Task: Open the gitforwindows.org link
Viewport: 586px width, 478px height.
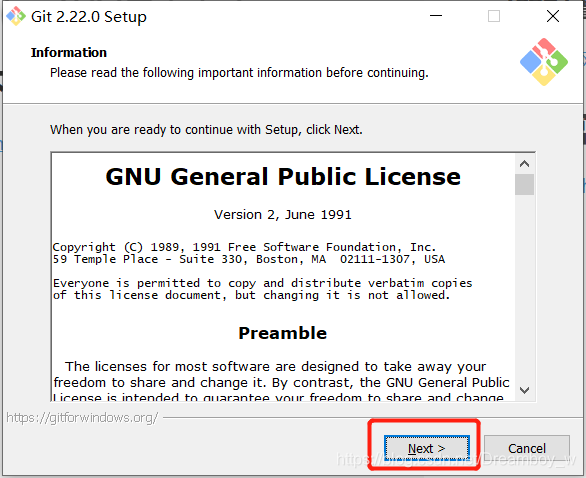Action: click(x=82, y=417)
